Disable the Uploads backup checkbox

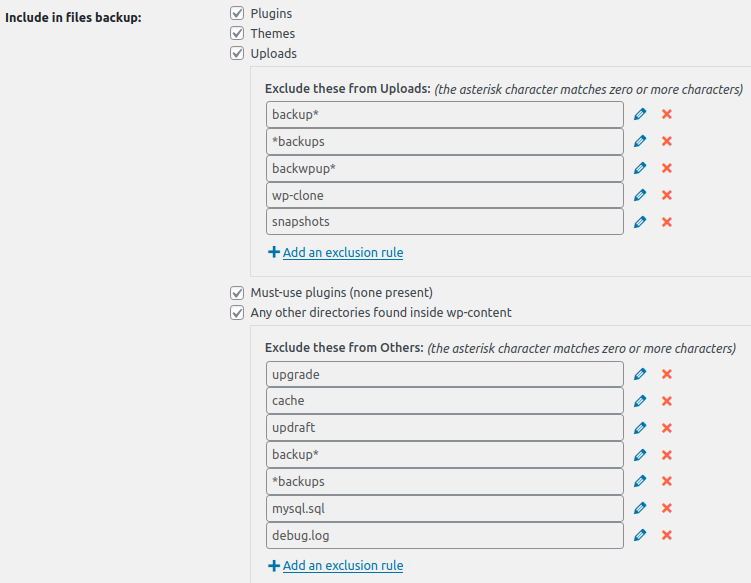point(237,53)
